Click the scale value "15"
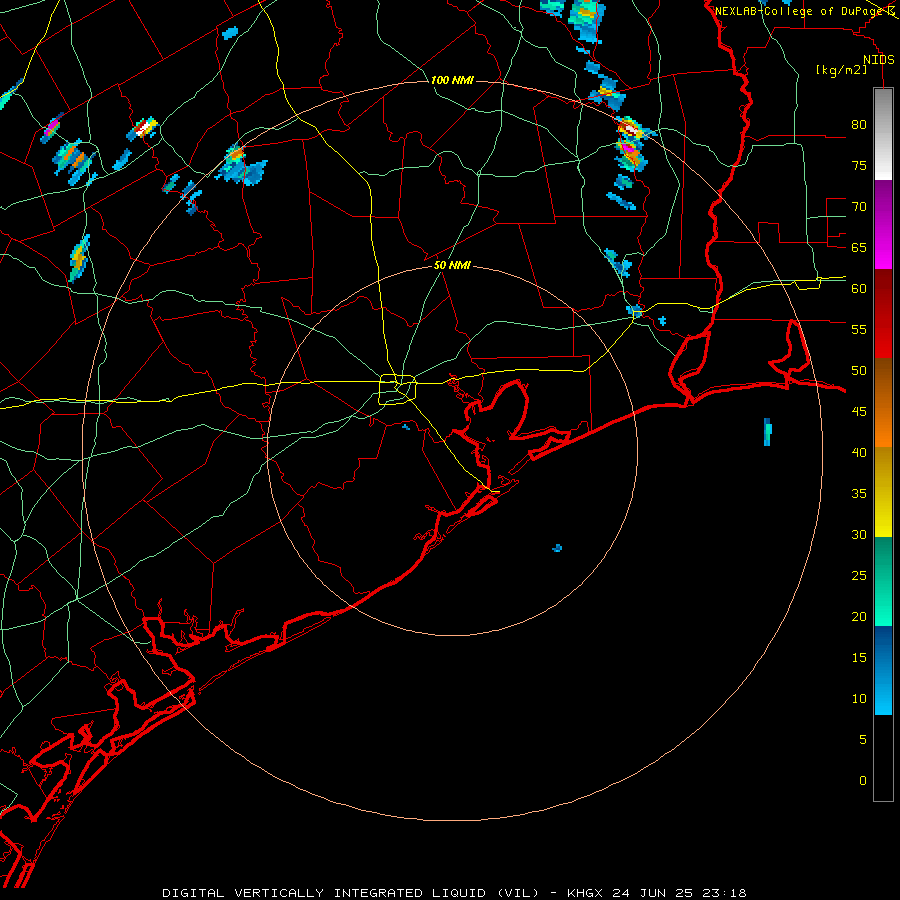 pos(859,657)
